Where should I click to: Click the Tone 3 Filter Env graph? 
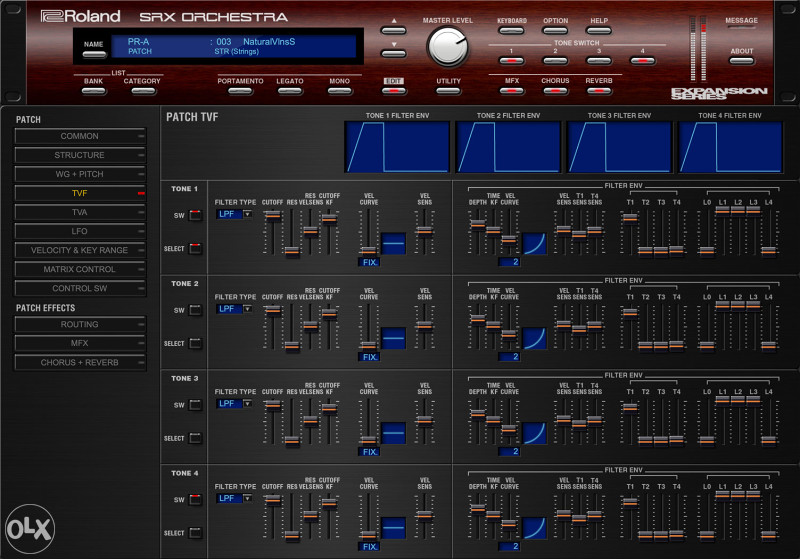(x=619, y=147)
